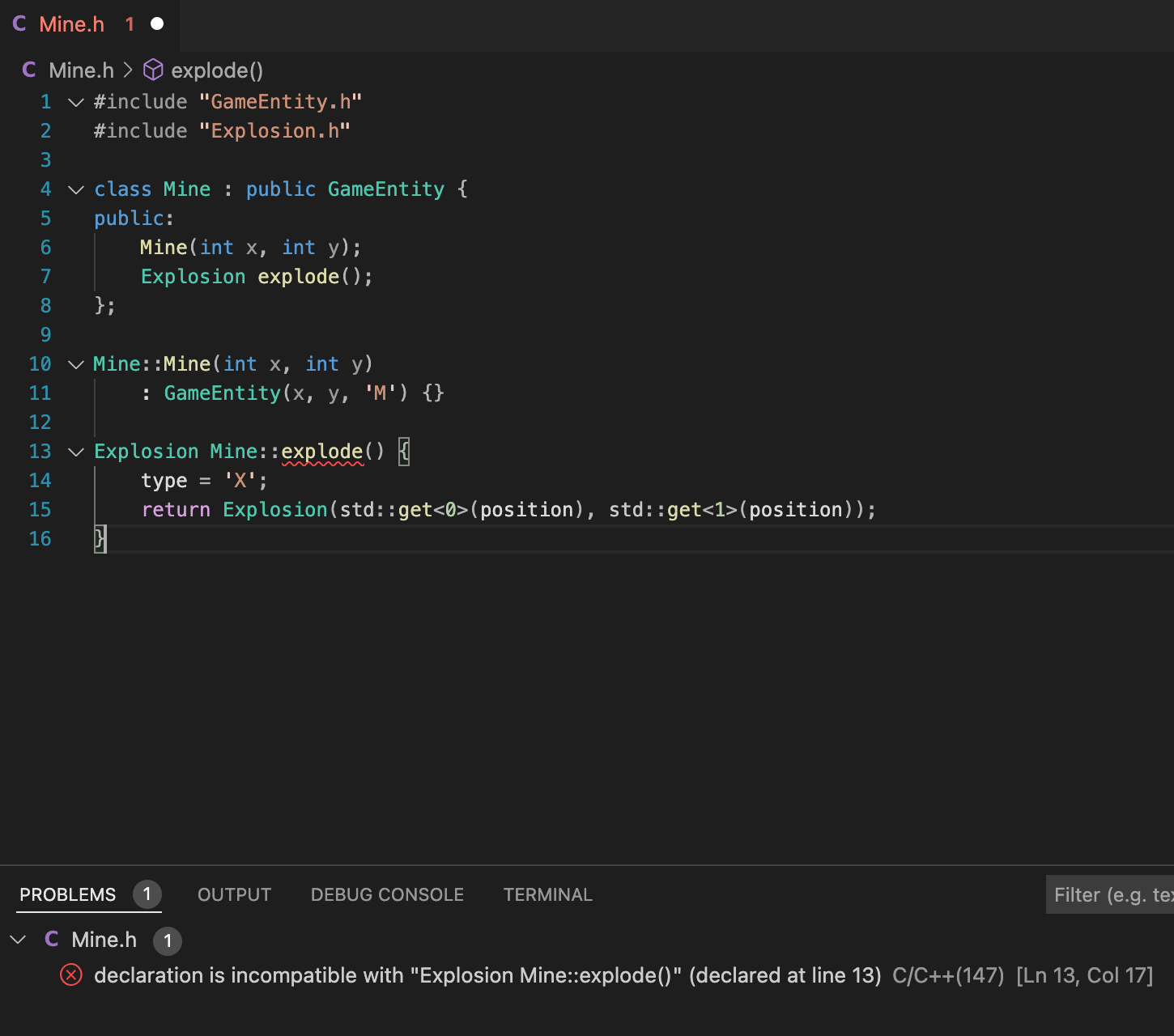Viewport: 1174px width, 1036px height.
Task: Click the Mine.h label in the breadcrumb
Action: pyautogui.click(x=81, y=70)
